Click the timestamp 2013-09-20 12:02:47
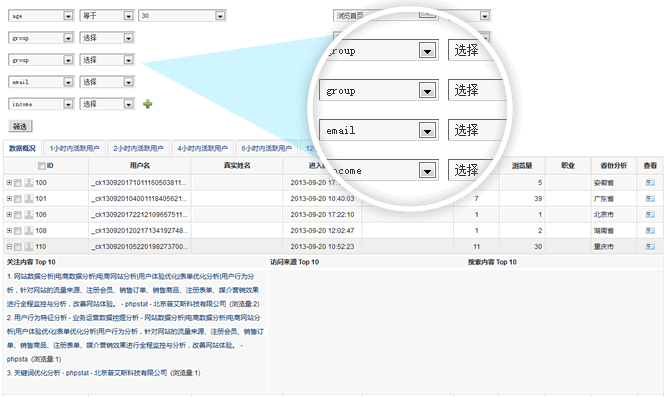The width and height of the screenshot is (666, 397). coord(322,231)
